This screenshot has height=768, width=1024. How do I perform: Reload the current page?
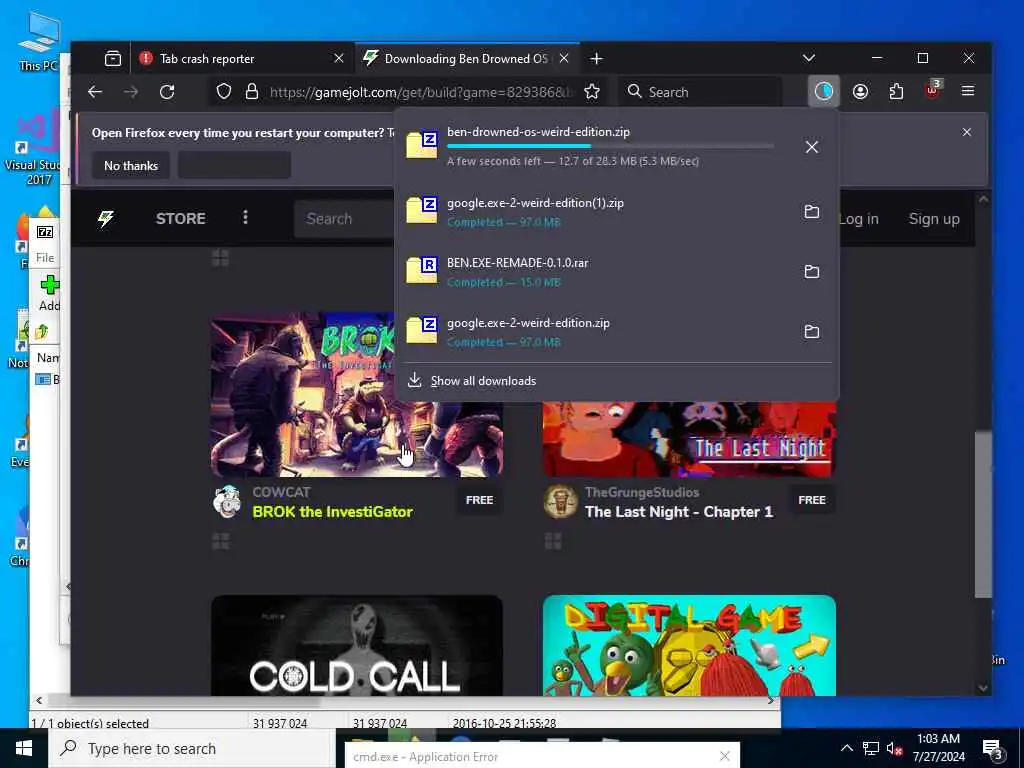[167, 92]
